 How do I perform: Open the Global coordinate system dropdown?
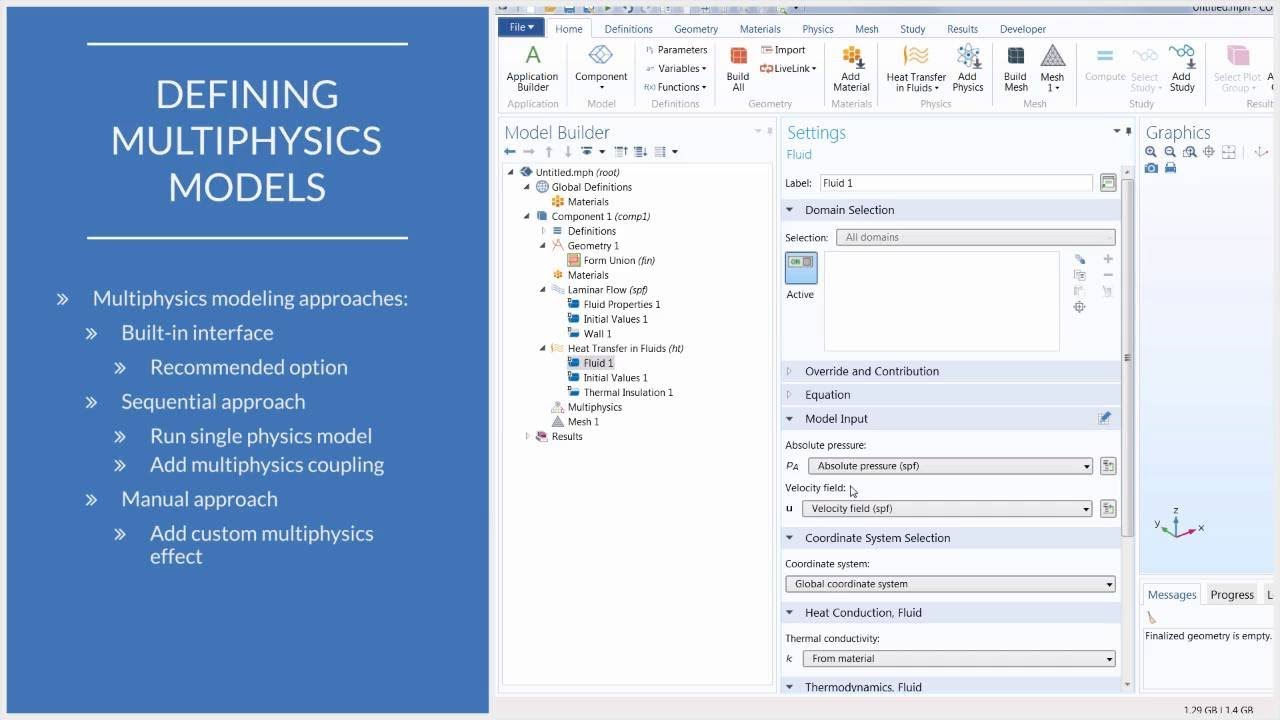point(950,584)
